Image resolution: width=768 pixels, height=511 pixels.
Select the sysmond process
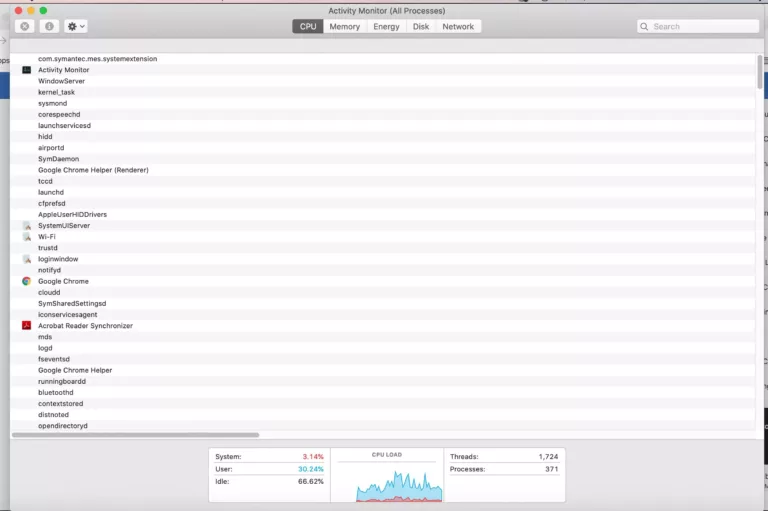click(x=52, y=103)
